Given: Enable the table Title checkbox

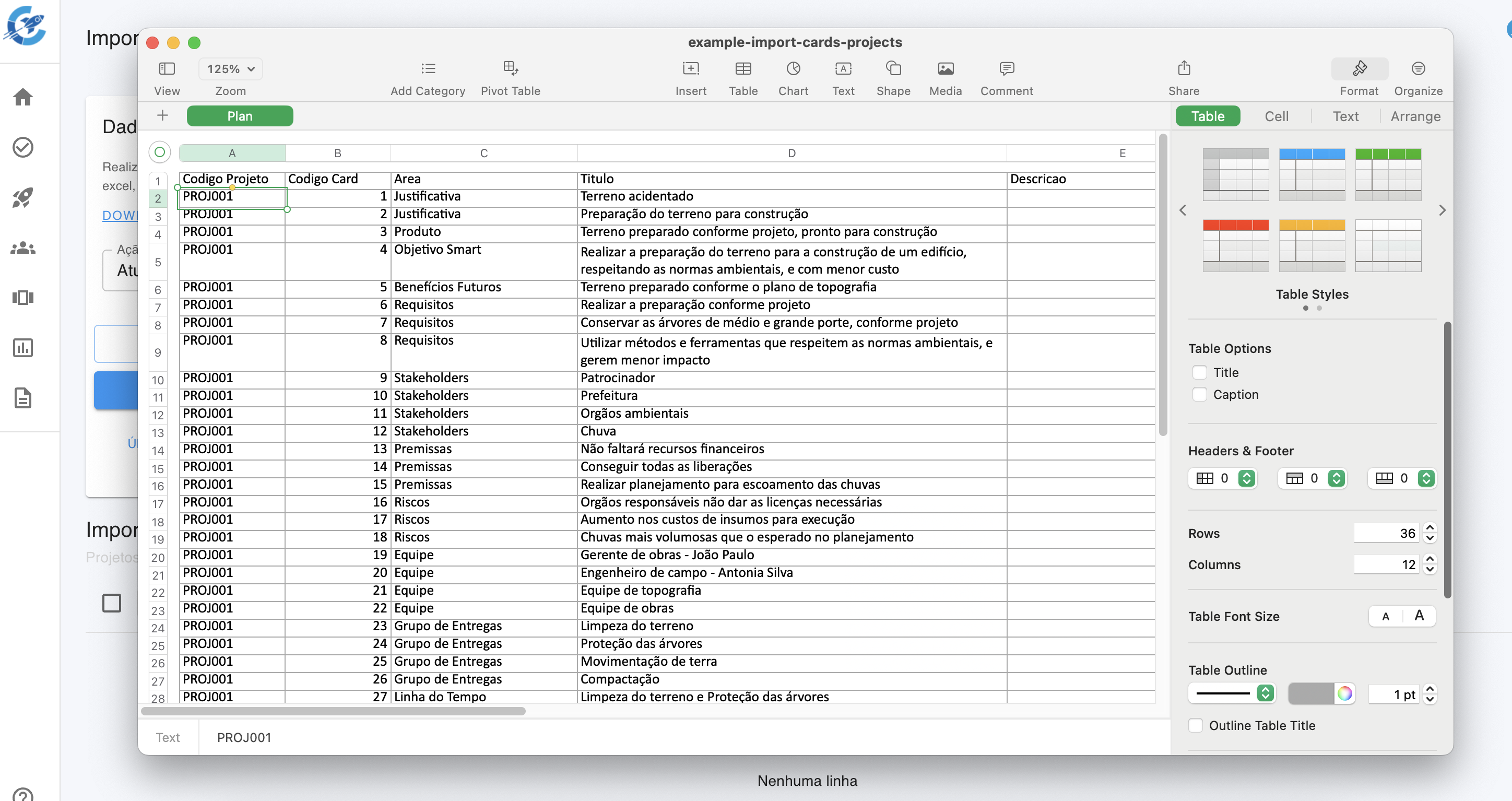Looking at the screenshot, I should point(1199,372).
